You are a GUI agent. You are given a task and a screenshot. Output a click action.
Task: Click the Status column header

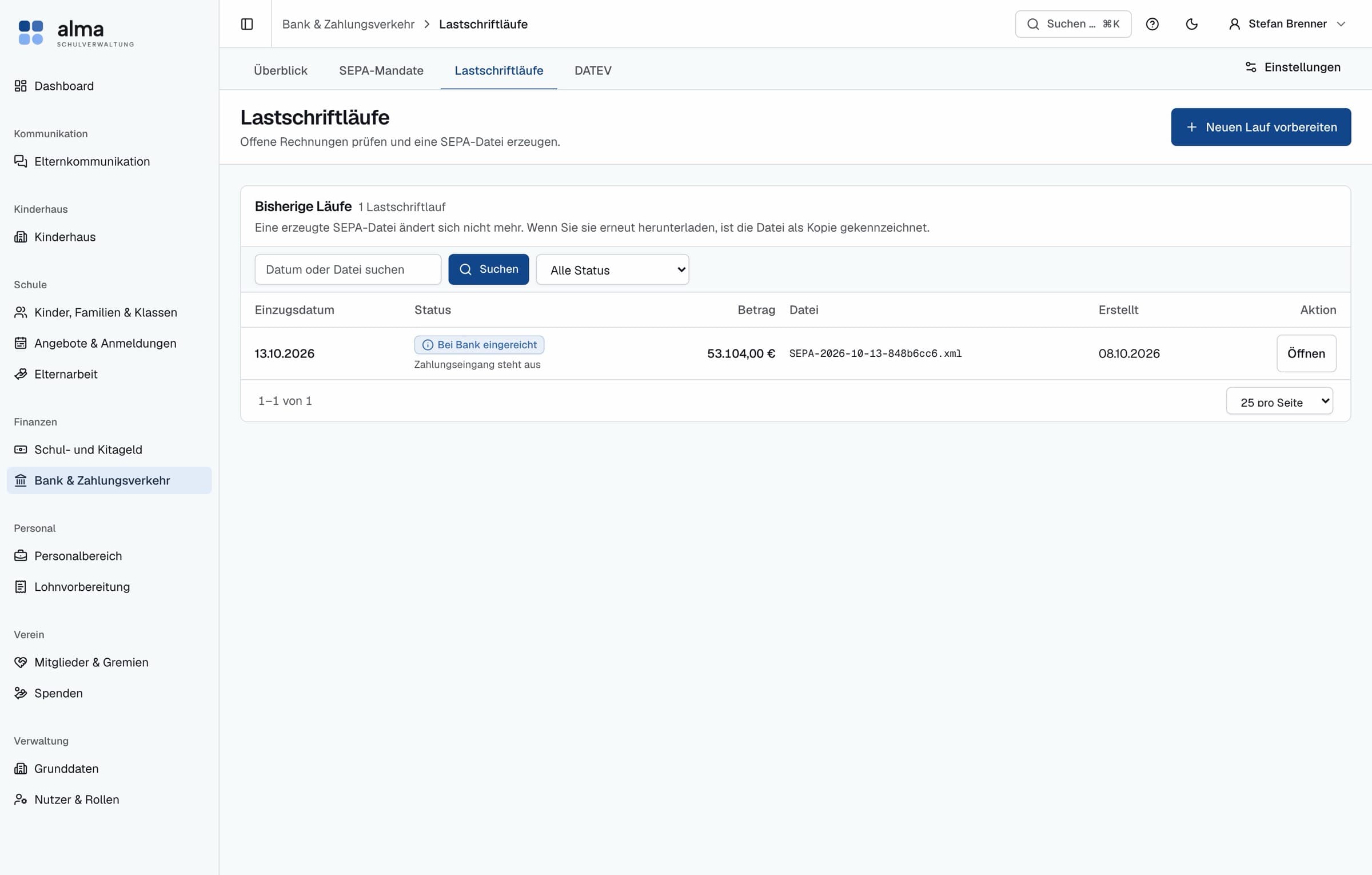[x=433, y=310]
